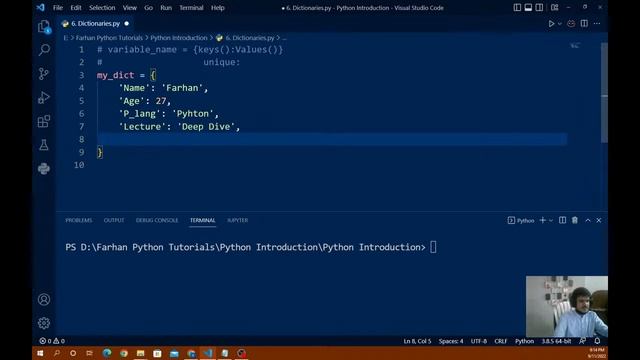Change indentation via Spaces: 4
640x360 pixels.
[451, 341]
